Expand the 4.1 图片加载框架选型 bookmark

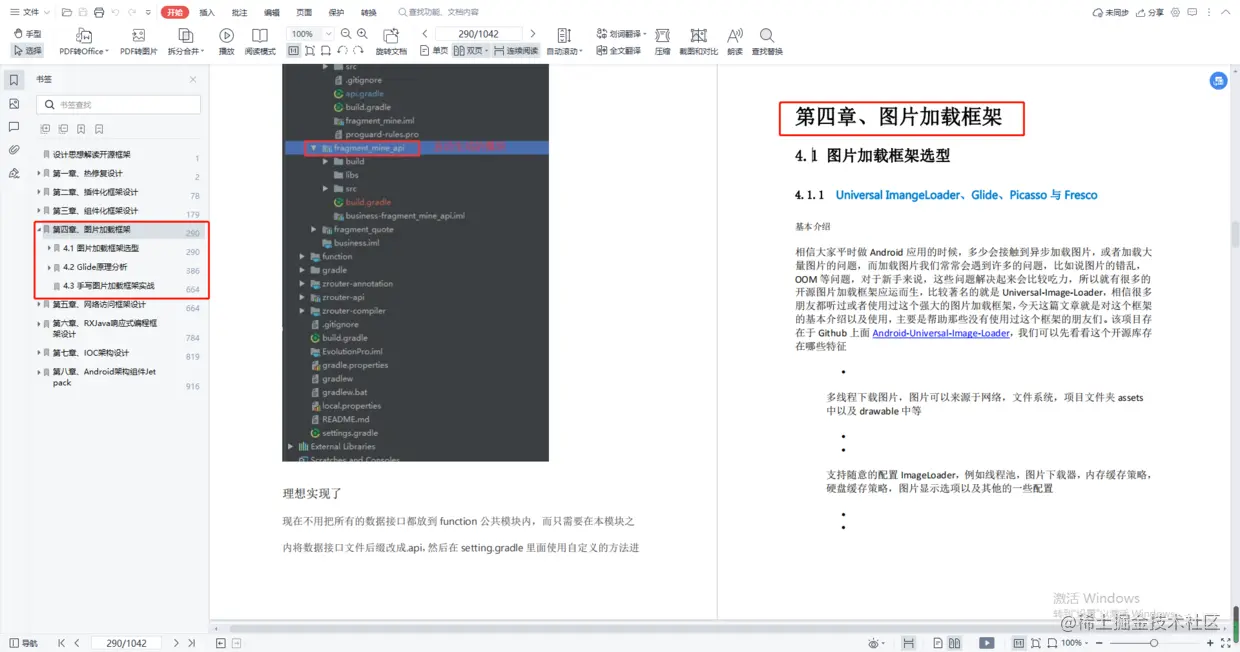(49, 248)
